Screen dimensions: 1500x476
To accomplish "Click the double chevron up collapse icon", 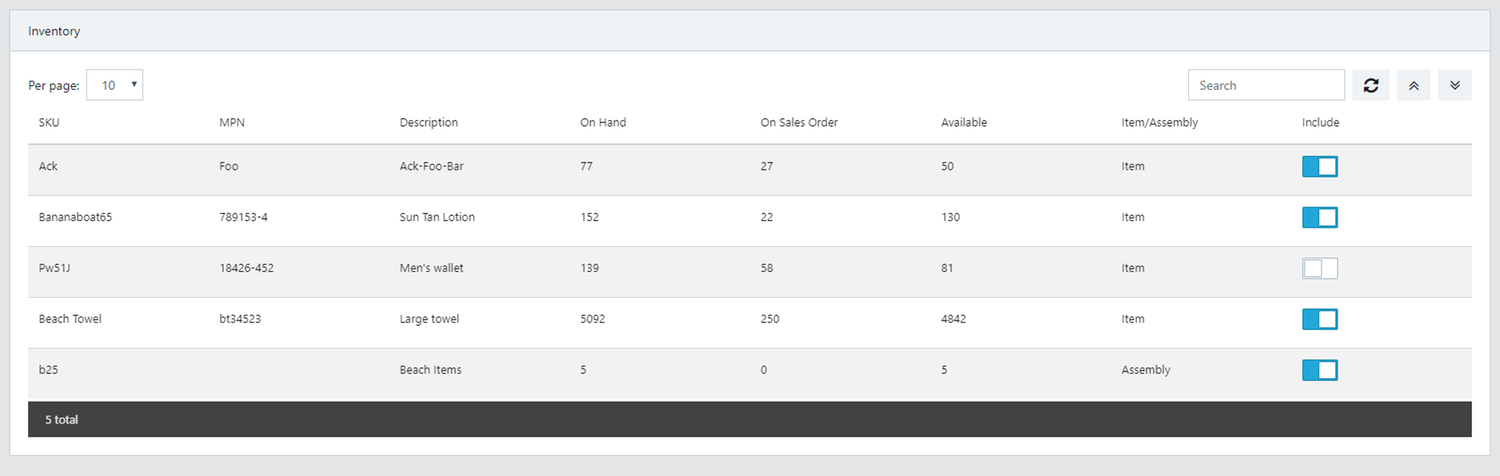I will pyautogui.click(x=1414, y=85).
